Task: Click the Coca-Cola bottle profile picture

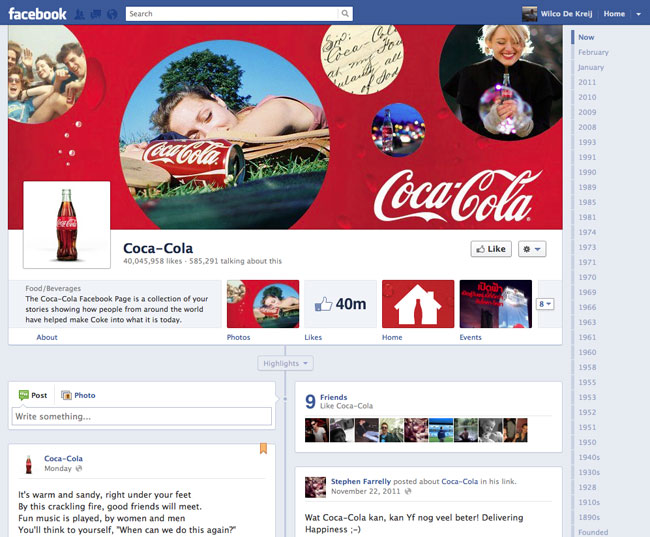Action: tap(66, 225)
